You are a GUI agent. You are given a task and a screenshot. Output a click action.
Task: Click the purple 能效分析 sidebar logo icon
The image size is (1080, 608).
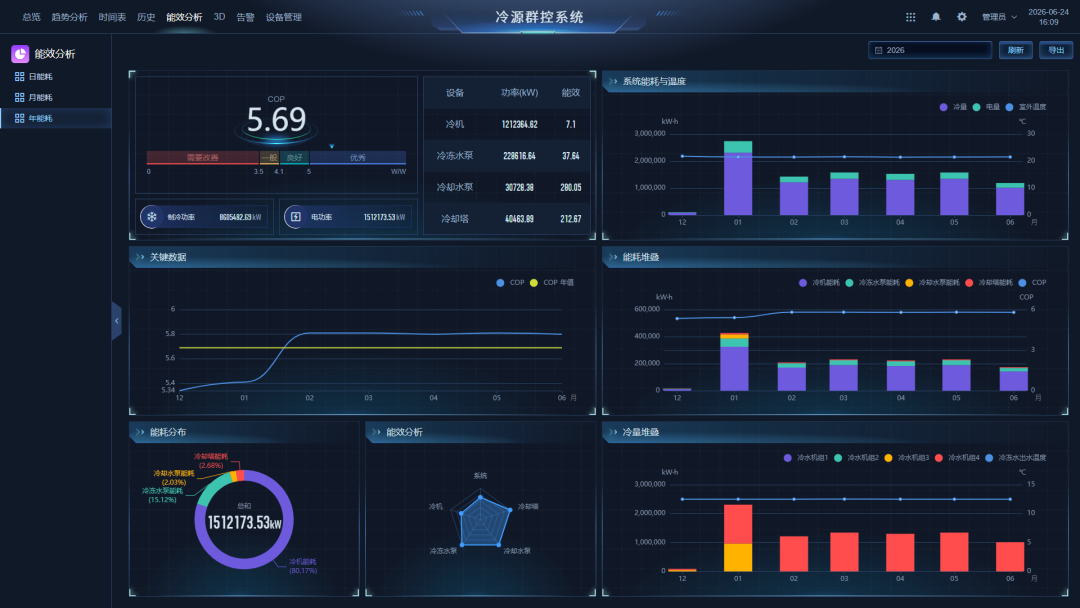point(20,54)
